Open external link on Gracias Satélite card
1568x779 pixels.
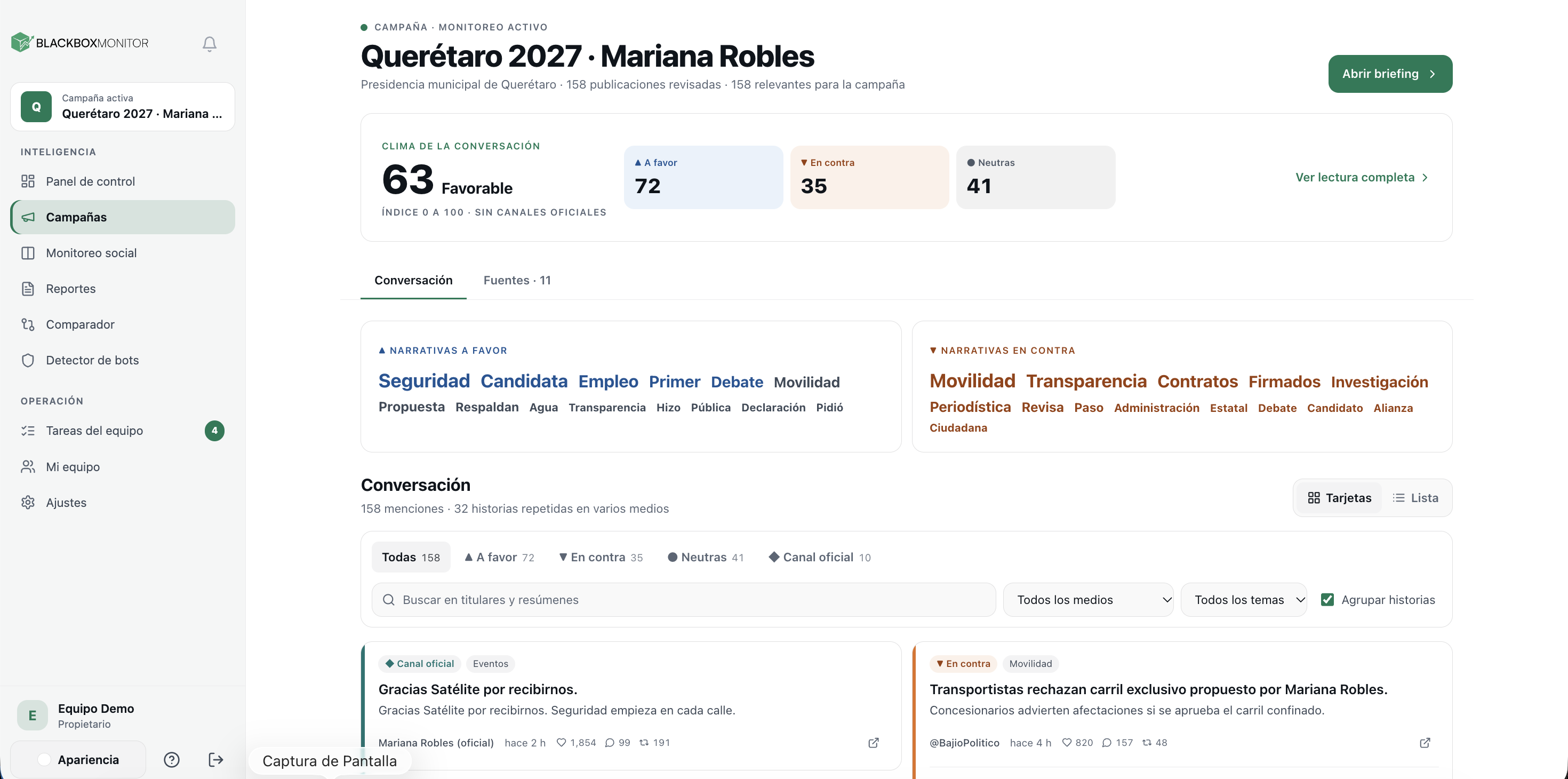874,743
